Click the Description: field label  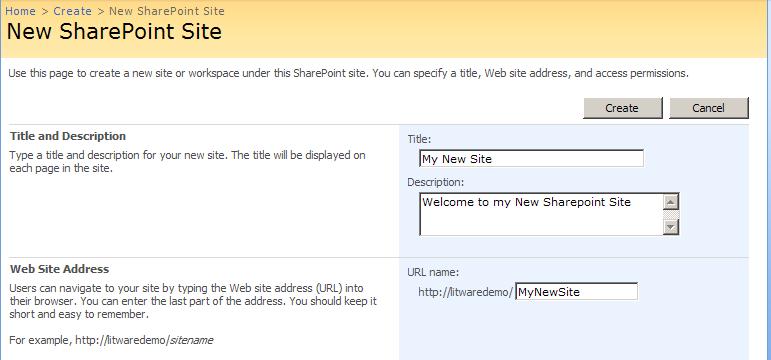tap(436, 182)
